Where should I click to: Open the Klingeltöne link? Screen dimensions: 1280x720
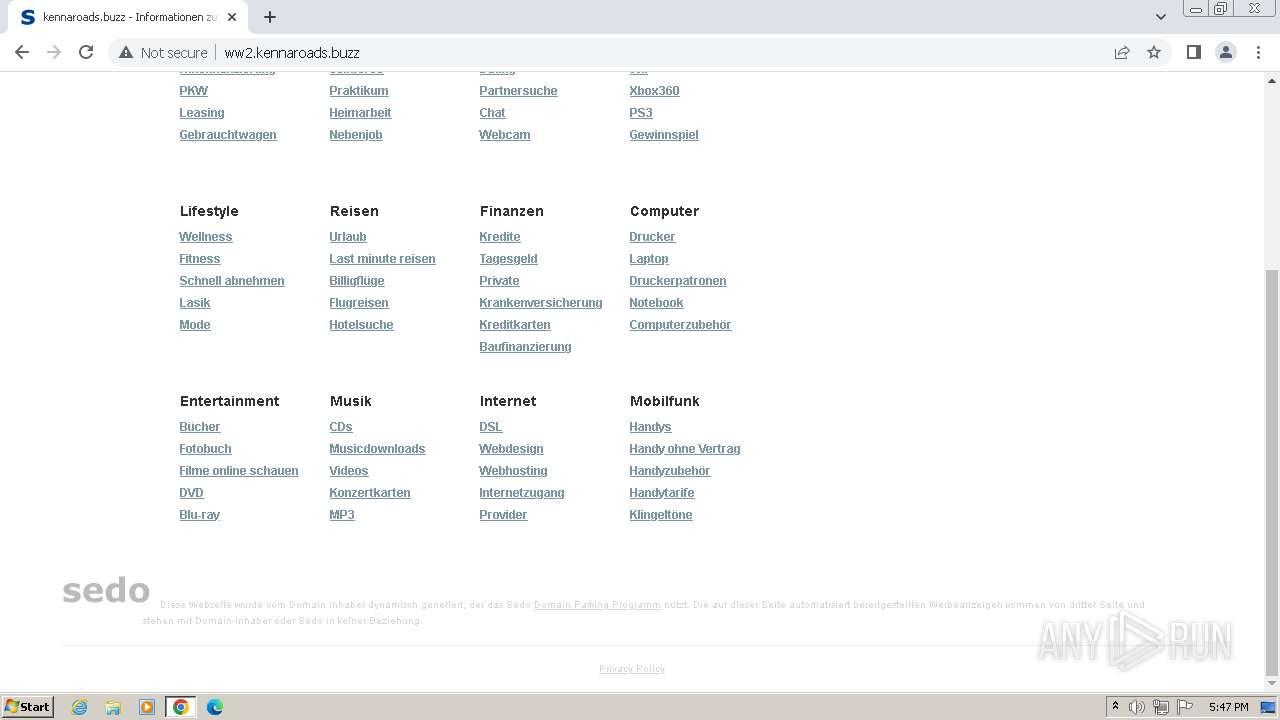661,515
